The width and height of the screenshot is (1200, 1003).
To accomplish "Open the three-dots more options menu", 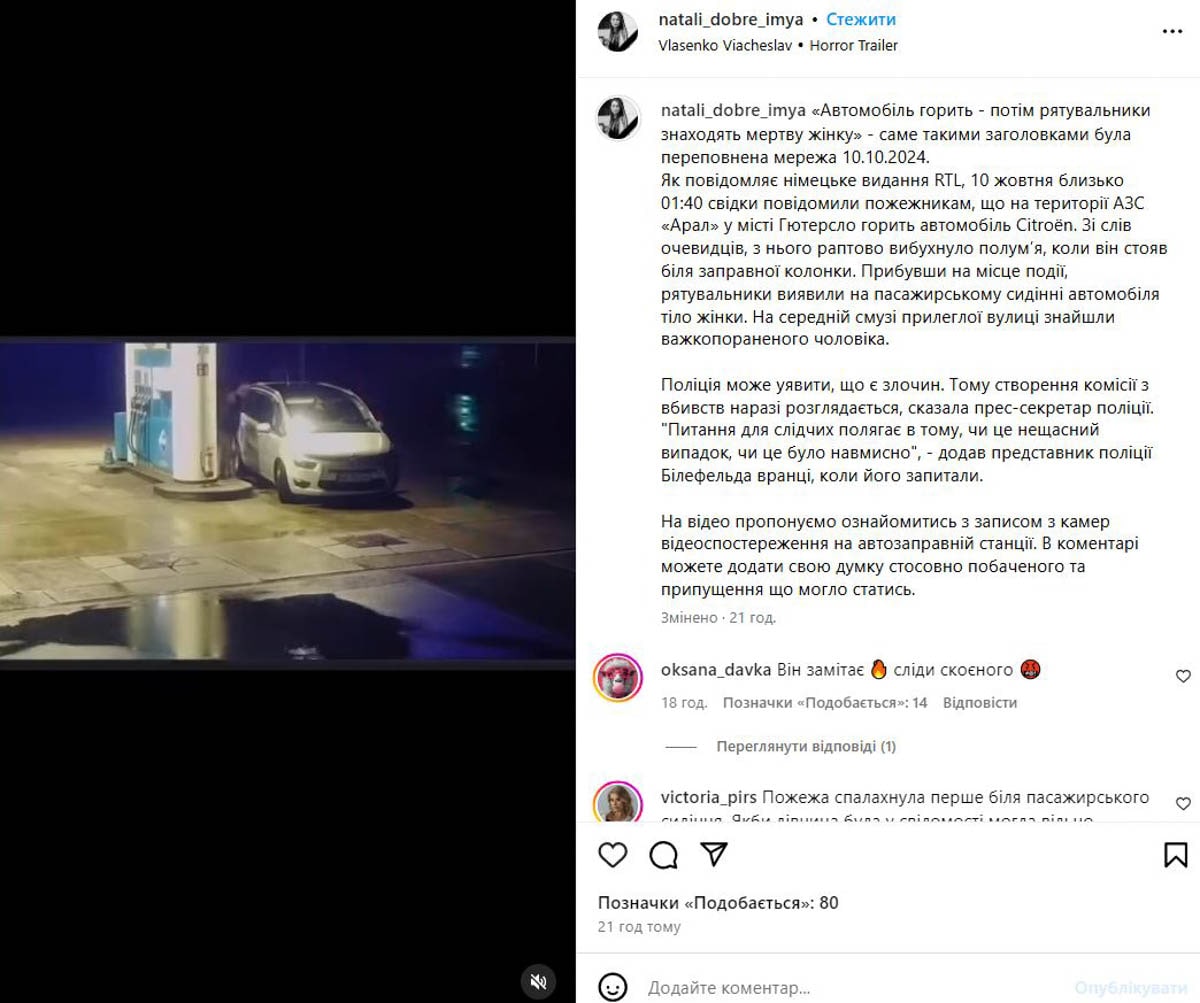I will click(x=1172, y=32).
